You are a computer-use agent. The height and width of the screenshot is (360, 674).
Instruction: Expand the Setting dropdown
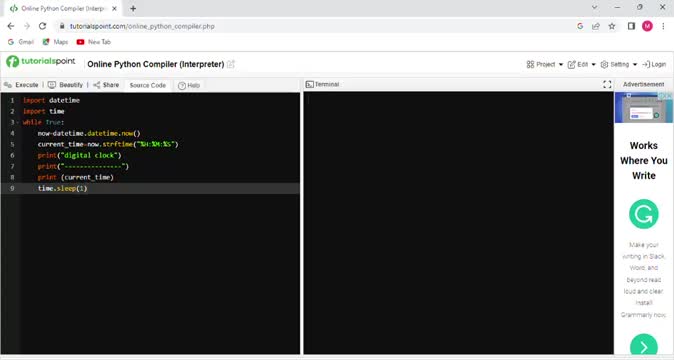(619, 64)
